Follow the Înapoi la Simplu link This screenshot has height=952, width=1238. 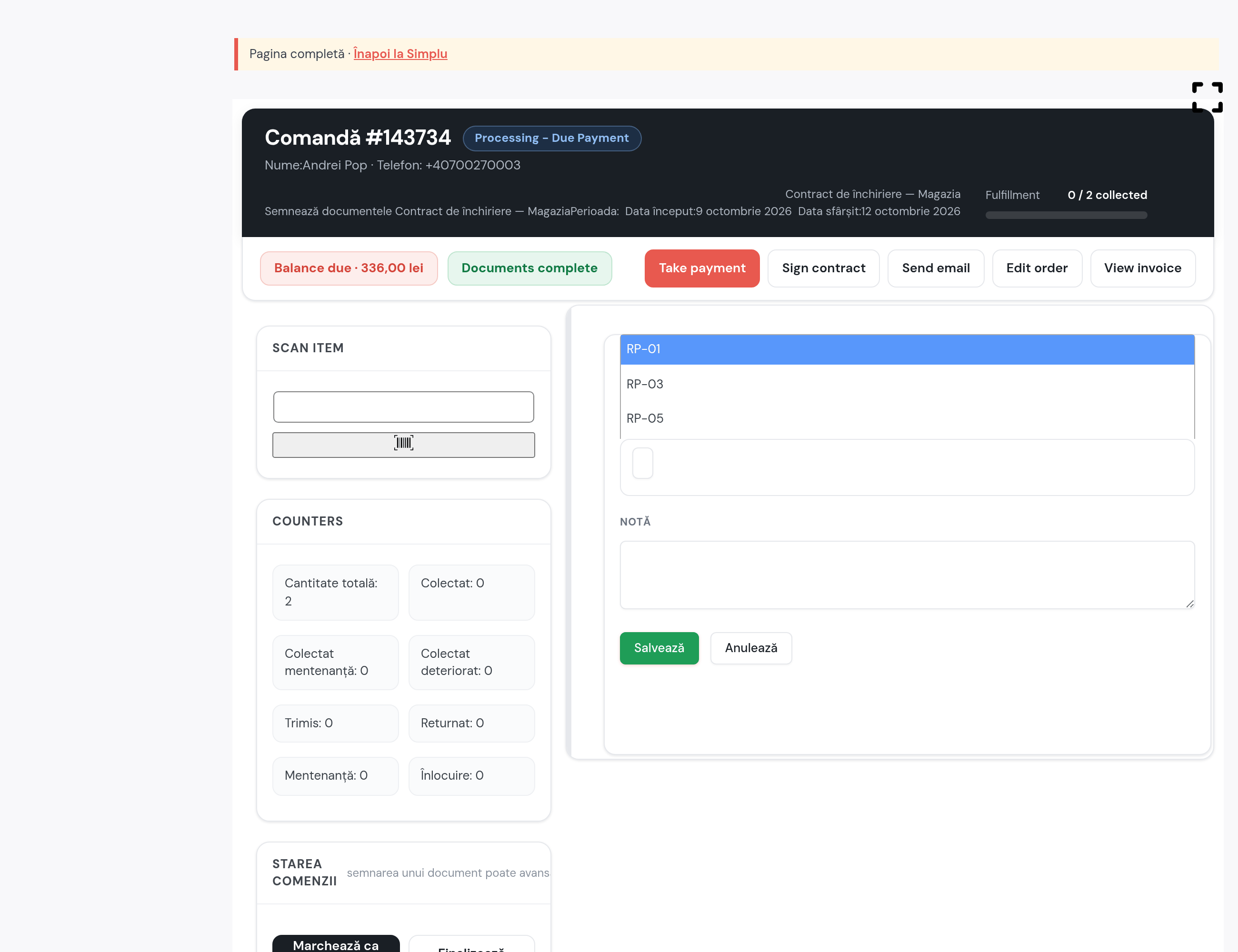point(400,54)
